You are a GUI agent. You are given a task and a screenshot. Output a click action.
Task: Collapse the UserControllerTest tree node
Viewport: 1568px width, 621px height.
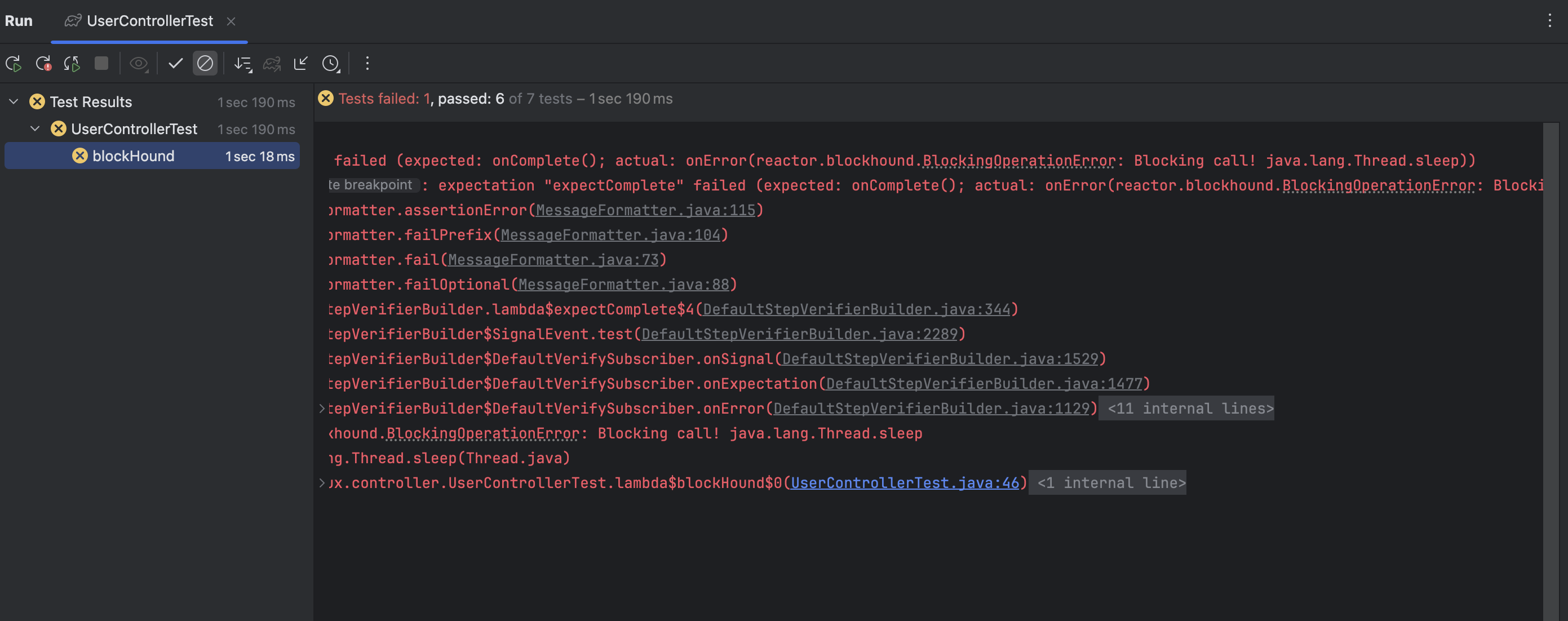36,129
